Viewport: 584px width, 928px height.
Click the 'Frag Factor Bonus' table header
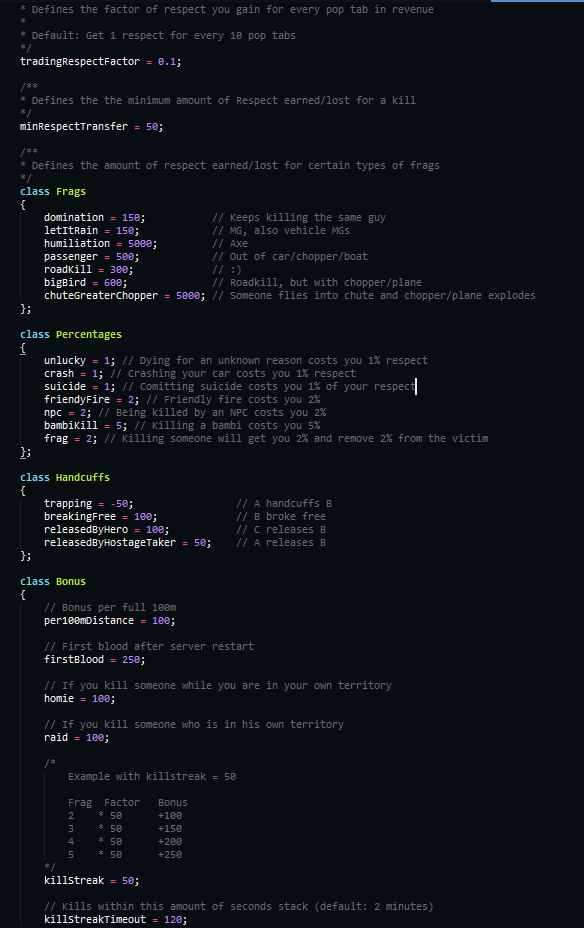(128, 803)
